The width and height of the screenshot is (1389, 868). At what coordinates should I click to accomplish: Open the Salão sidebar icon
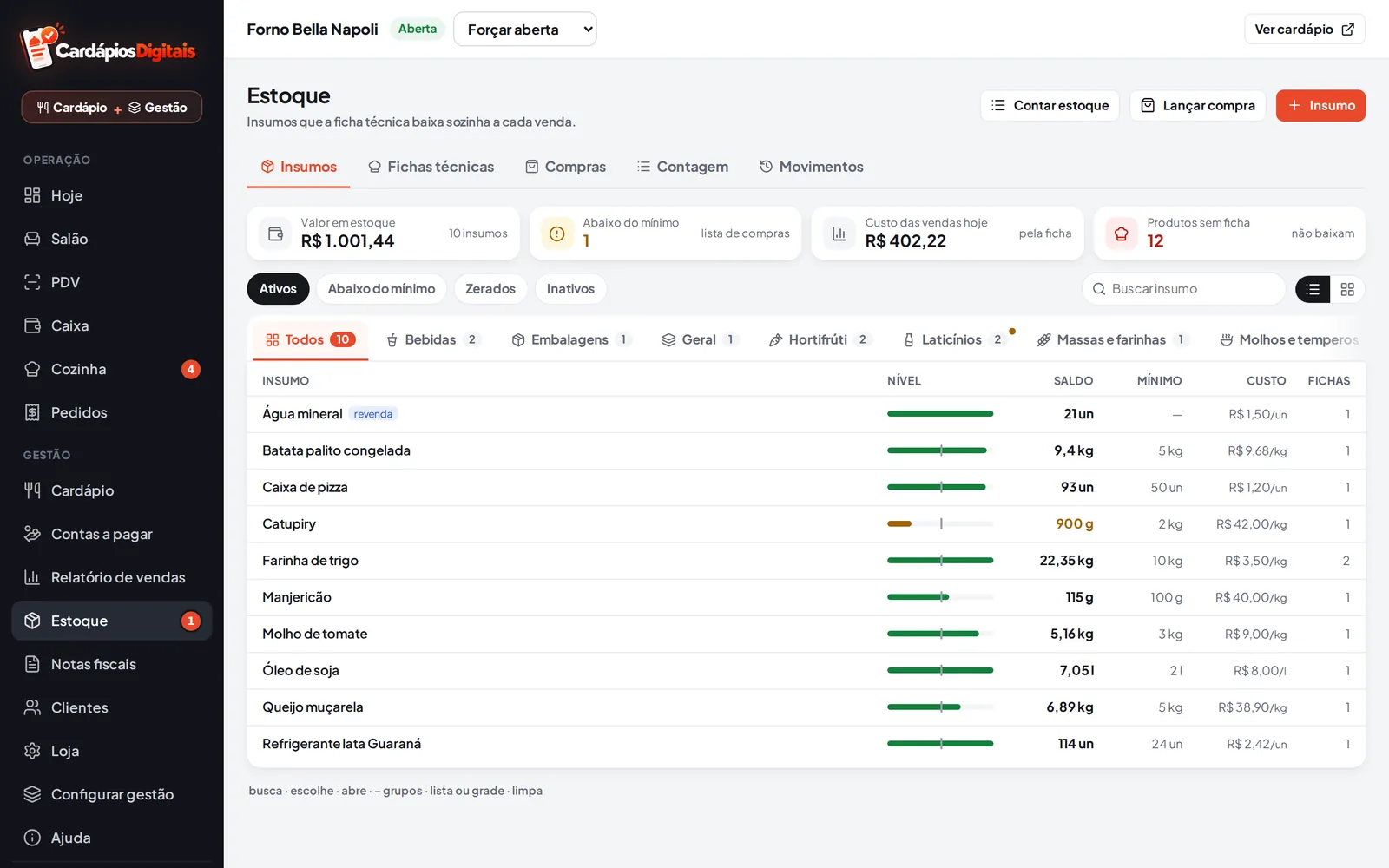[32, 239]
